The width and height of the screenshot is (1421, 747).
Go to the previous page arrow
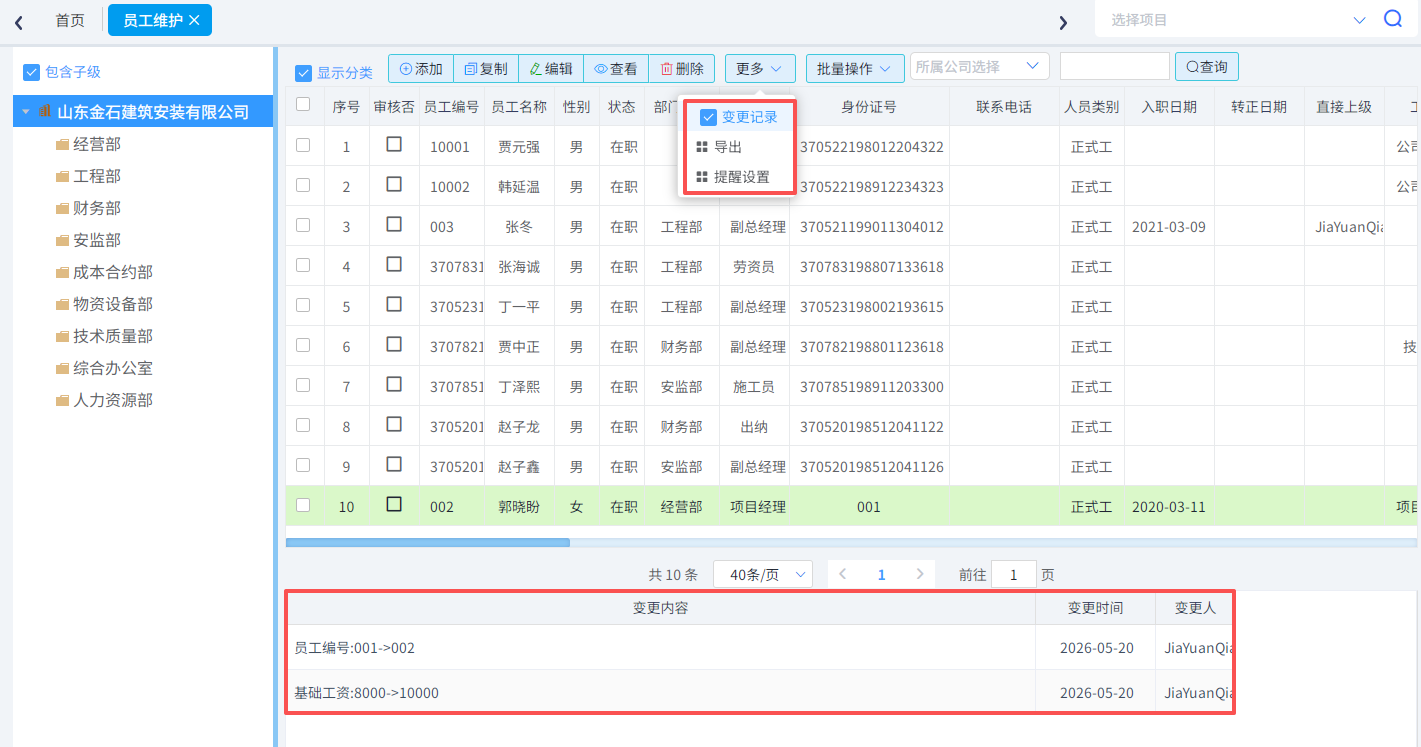click(844, 574)
